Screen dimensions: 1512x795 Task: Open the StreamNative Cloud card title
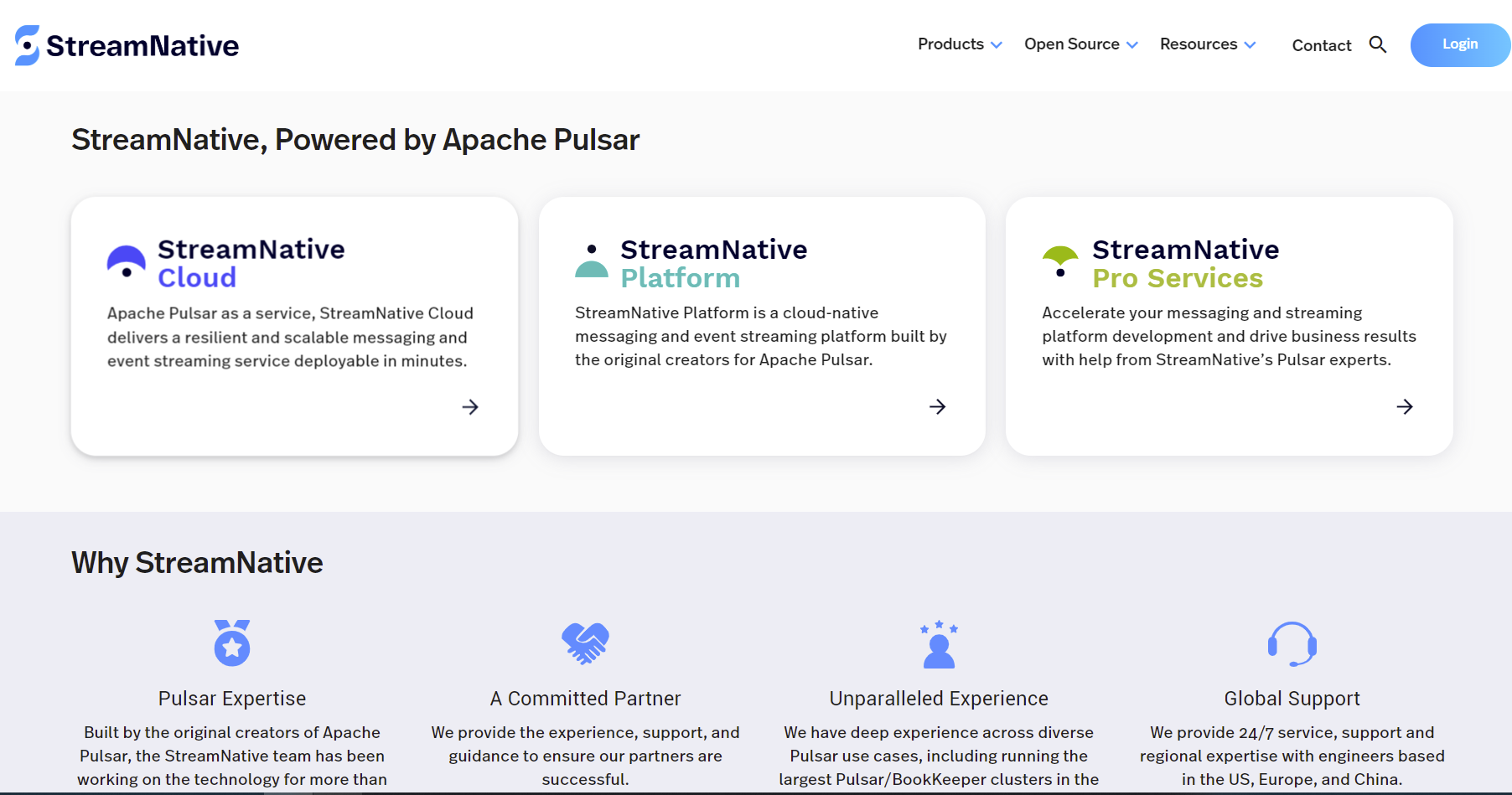251,263
